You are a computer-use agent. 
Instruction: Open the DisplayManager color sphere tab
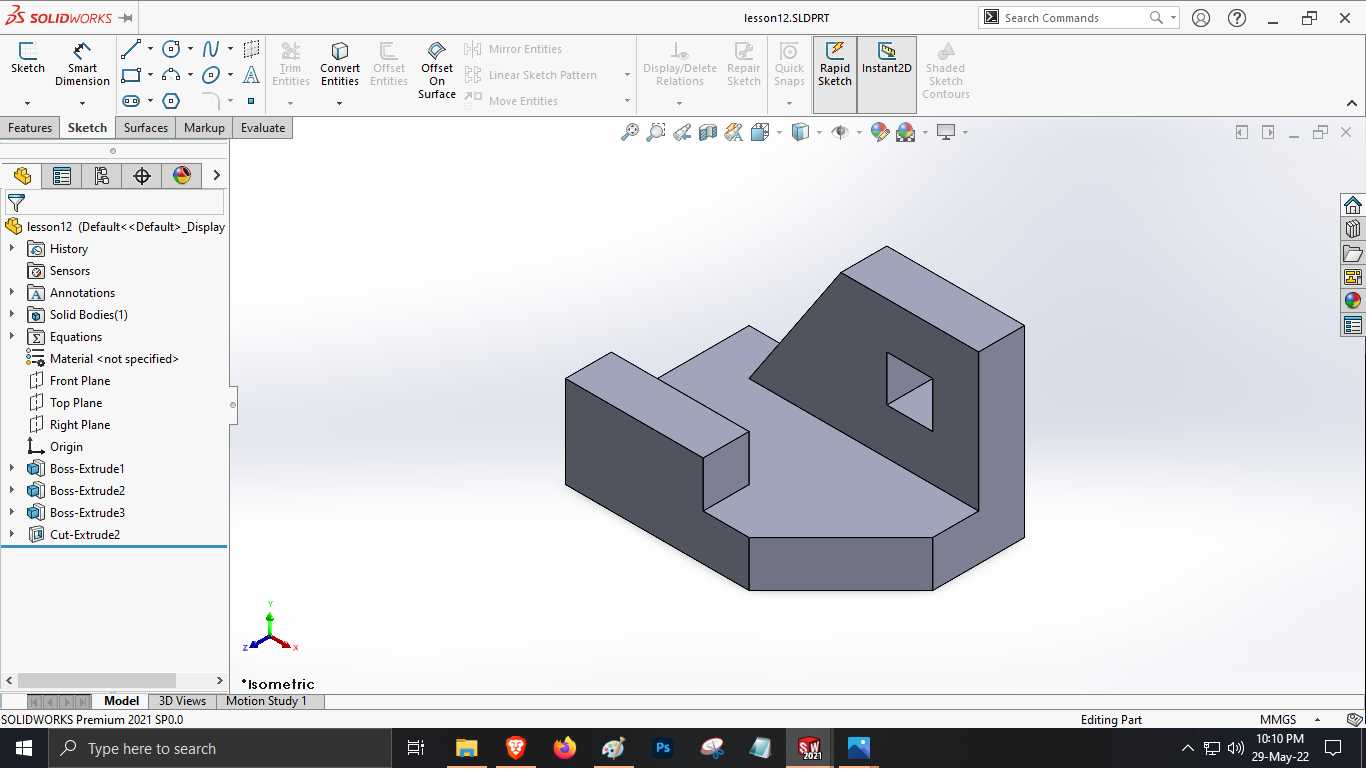[x=182, y=176]
